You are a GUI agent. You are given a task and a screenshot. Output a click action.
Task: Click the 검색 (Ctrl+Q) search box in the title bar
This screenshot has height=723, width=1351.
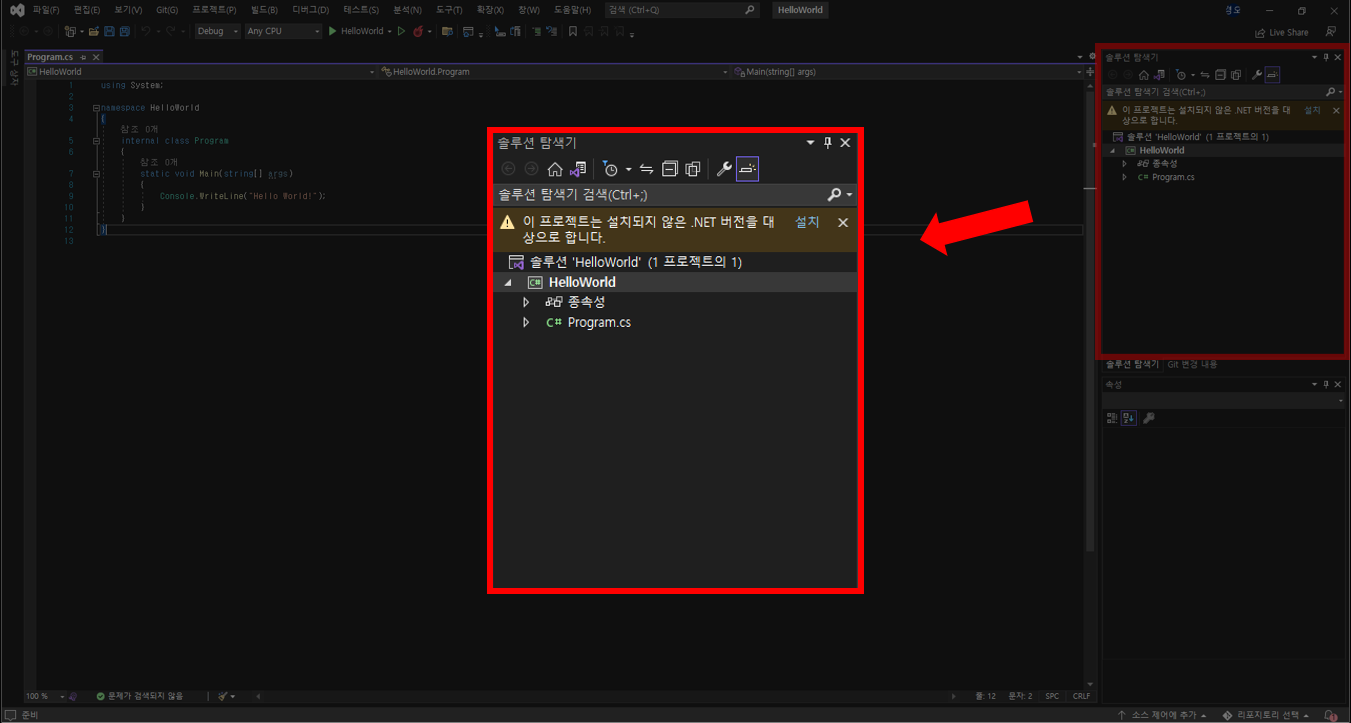click(683, 10)
